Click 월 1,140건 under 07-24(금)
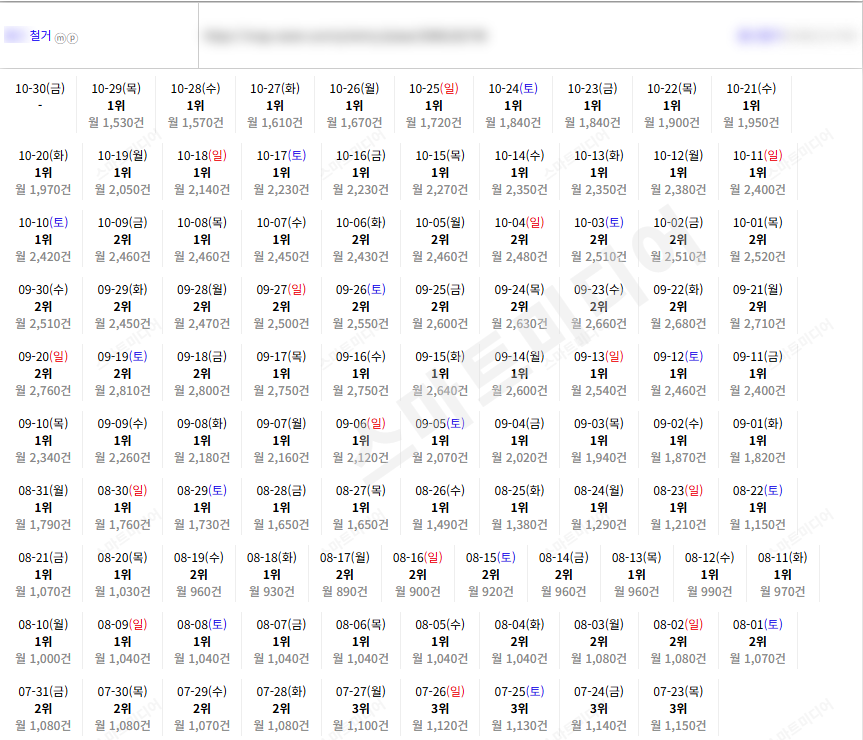Image resolution: width=863 pixels, height=740 pixels. pyautogui.click(x=599, y=727)
